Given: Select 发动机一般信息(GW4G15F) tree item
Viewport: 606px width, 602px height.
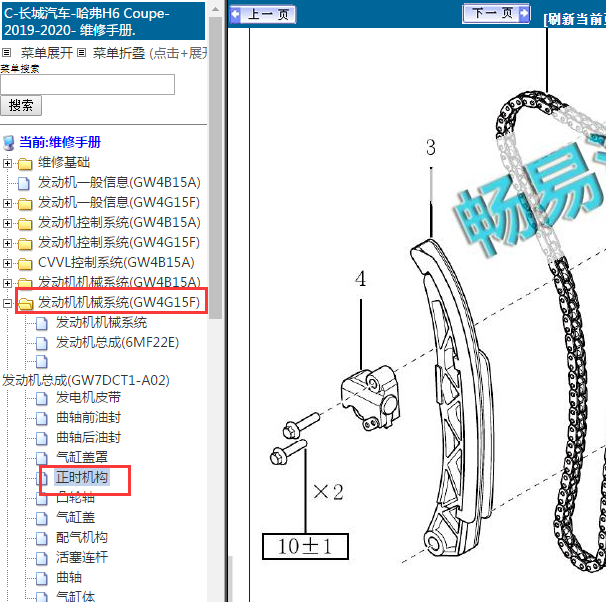Looking at the screenshot, I should (x=119, y=202).
